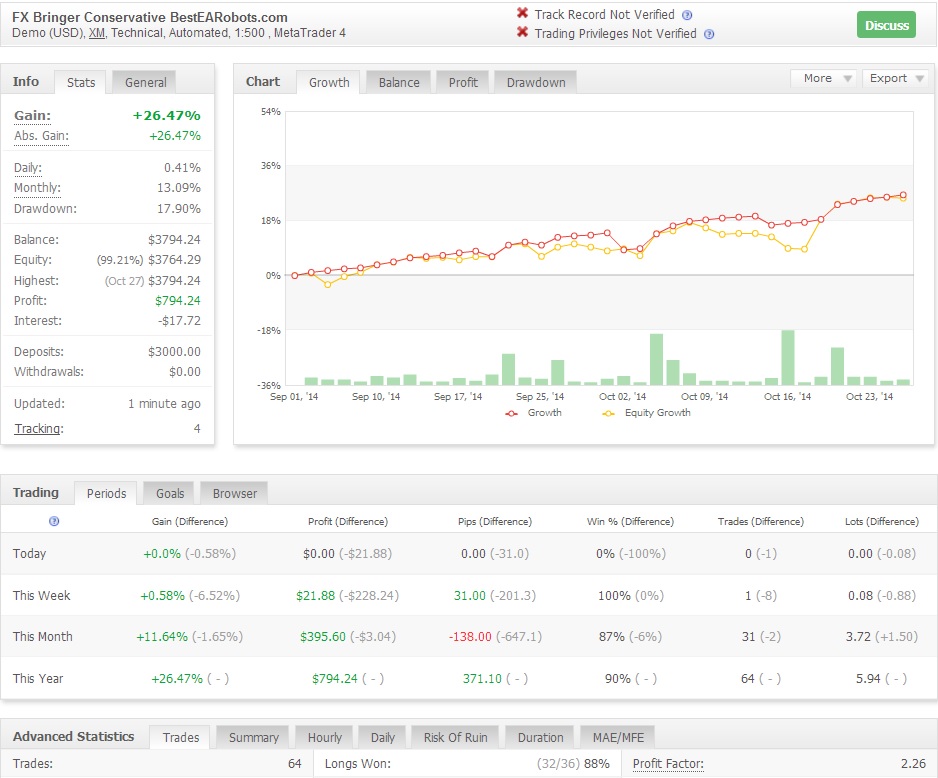Select MAE/MFE tab in Advanced Statistics
This screenshot has width=938, height=778.
(x=618, y=737)
